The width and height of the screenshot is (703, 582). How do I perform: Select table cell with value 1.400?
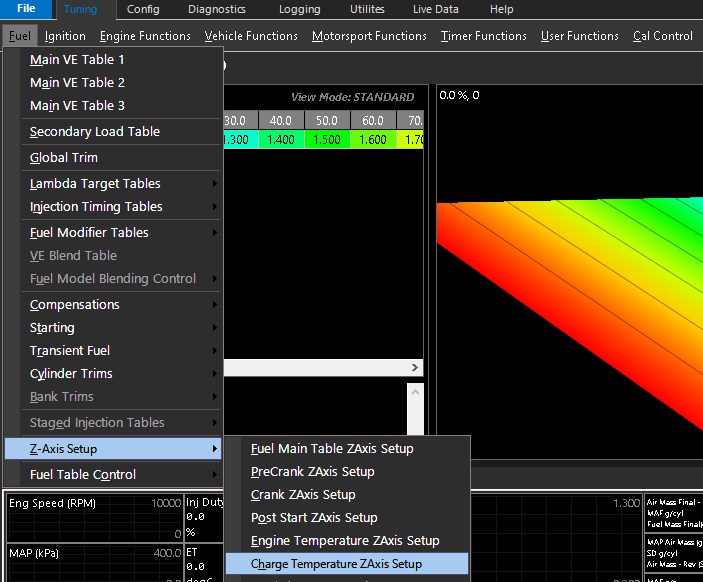point(281,139)
